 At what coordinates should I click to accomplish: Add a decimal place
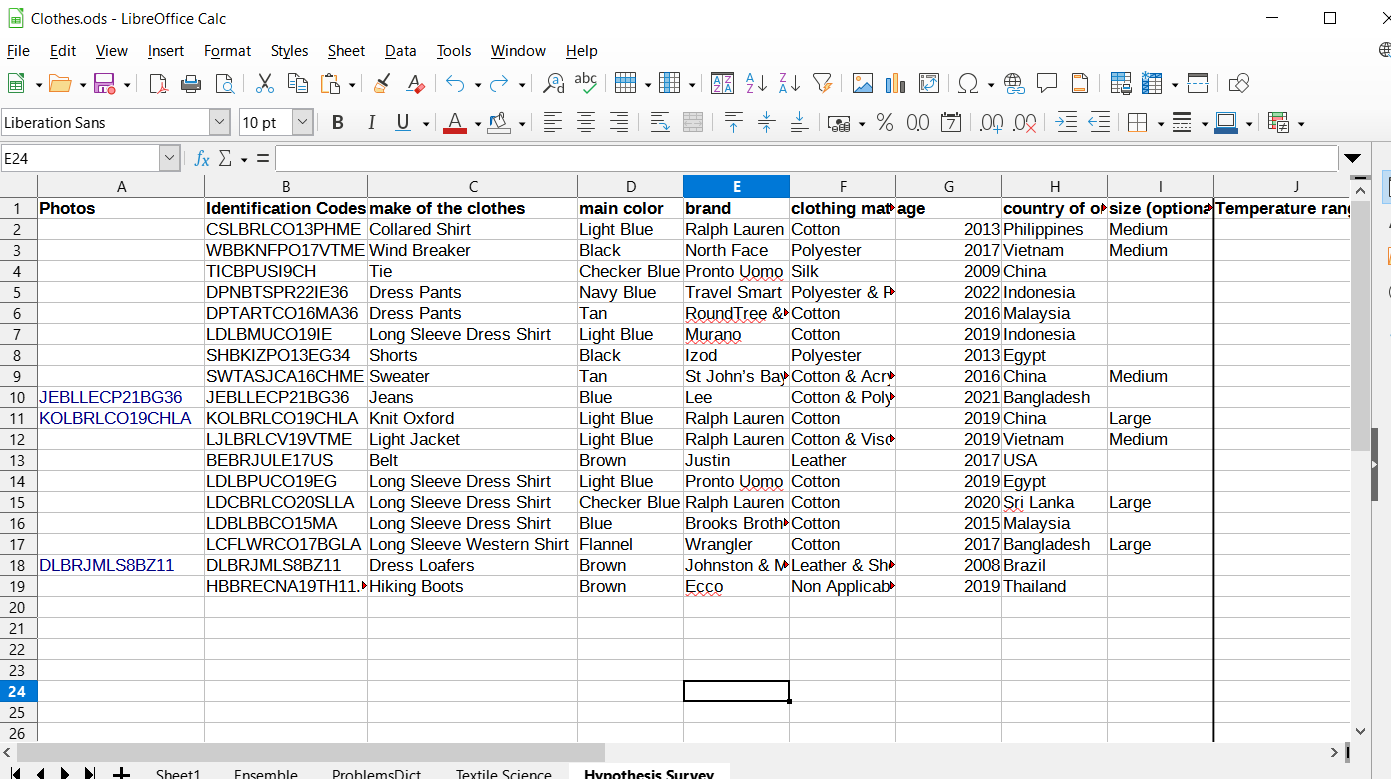[991, 122]
